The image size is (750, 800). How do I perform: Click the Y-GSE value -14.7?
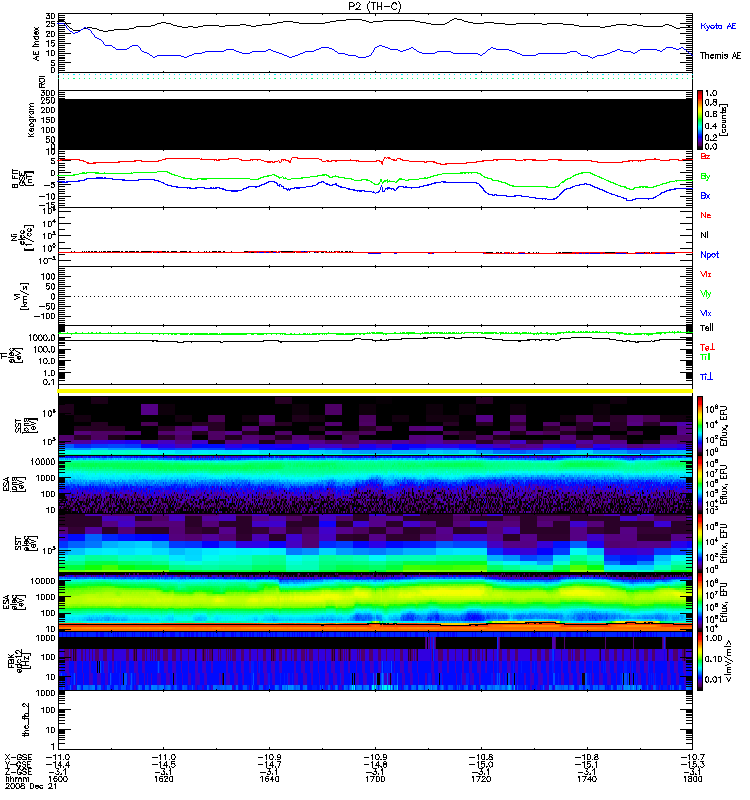(269, 765)
